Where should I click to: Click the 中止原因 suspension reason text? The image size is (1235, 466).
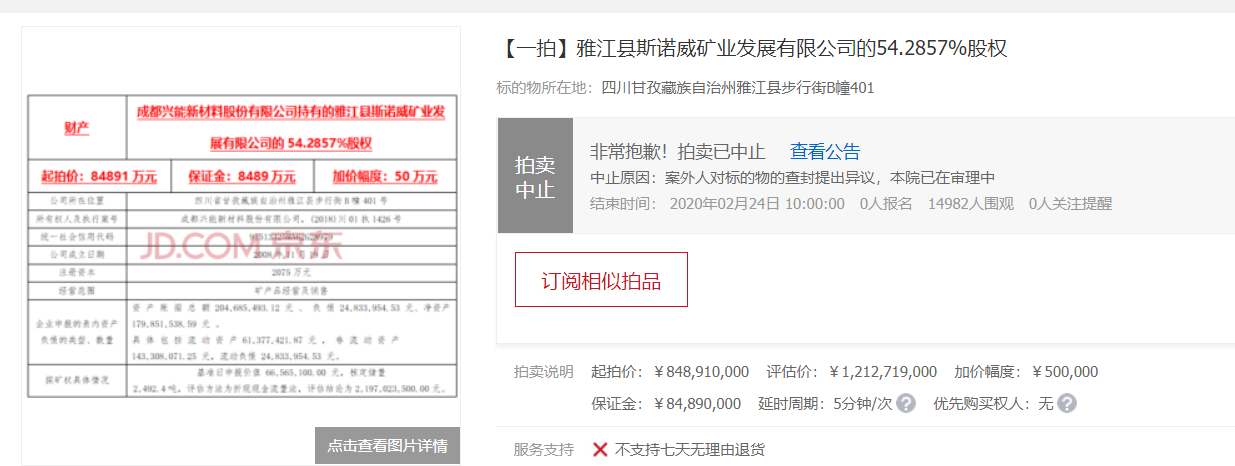click(793, 178)
